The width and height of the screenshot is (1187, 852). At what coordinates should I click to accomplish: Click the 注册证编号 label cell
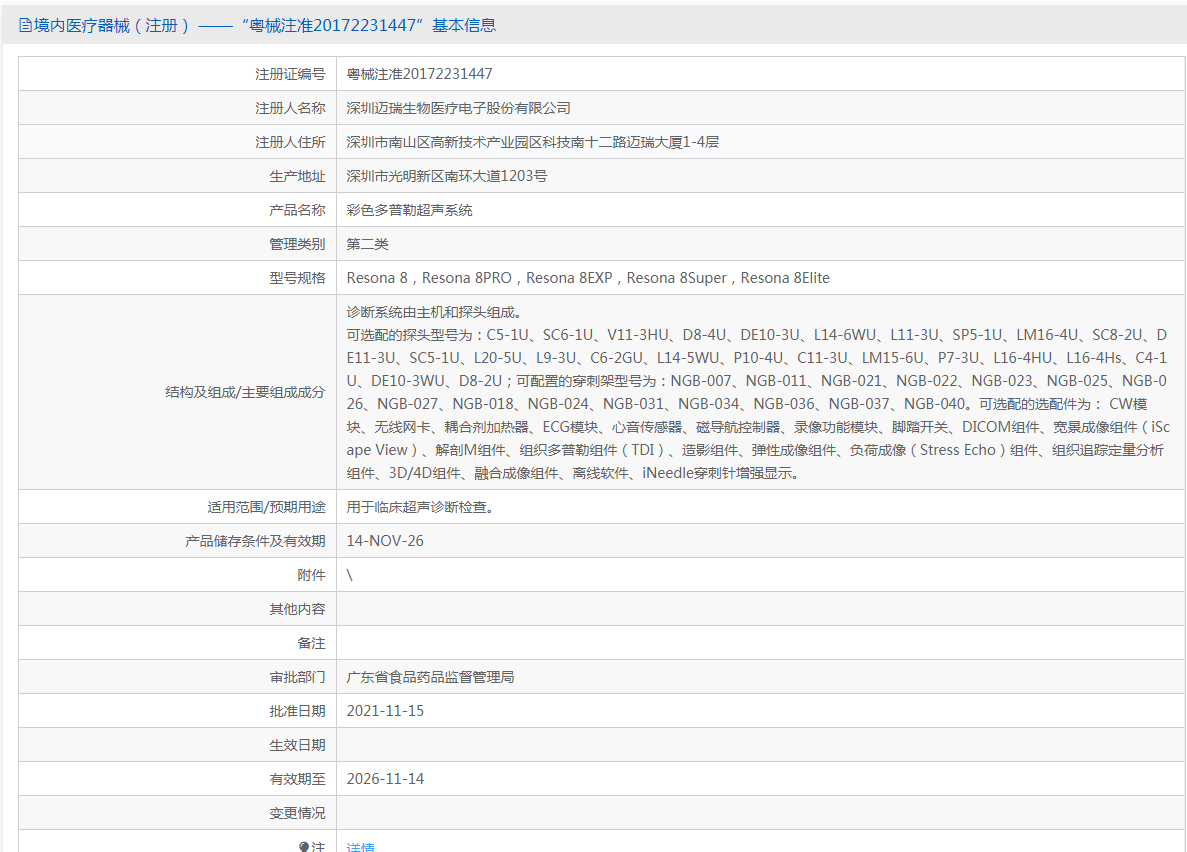click(x=178, y=74)
